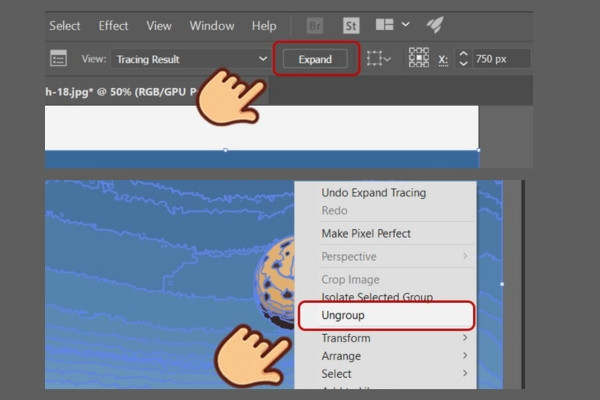Viewport: 600px width, 400px height.
Task: Open the Help menu
Action: point(264,26)
